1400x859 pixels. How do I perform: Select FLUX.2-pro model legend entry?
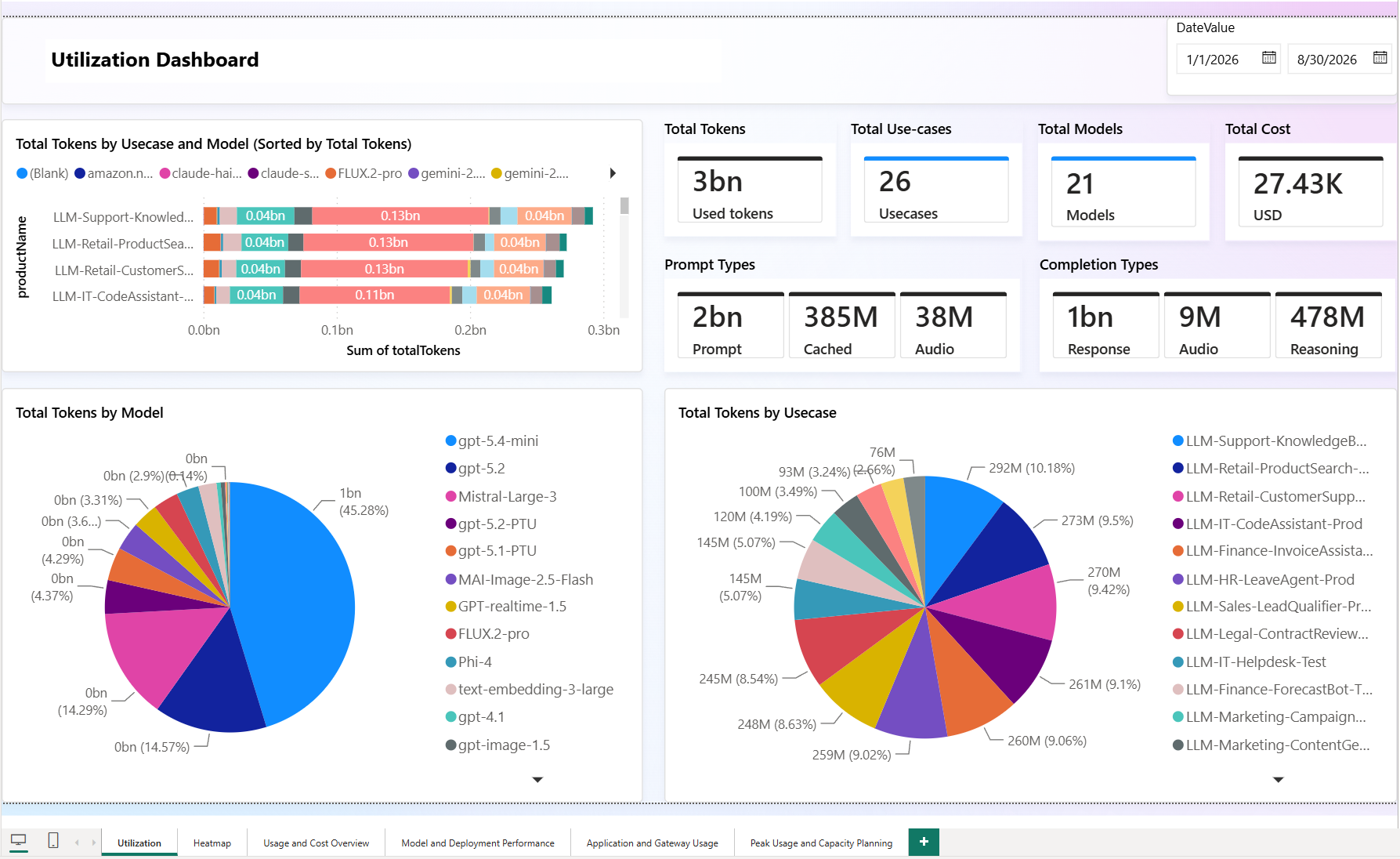click(487, 634)
